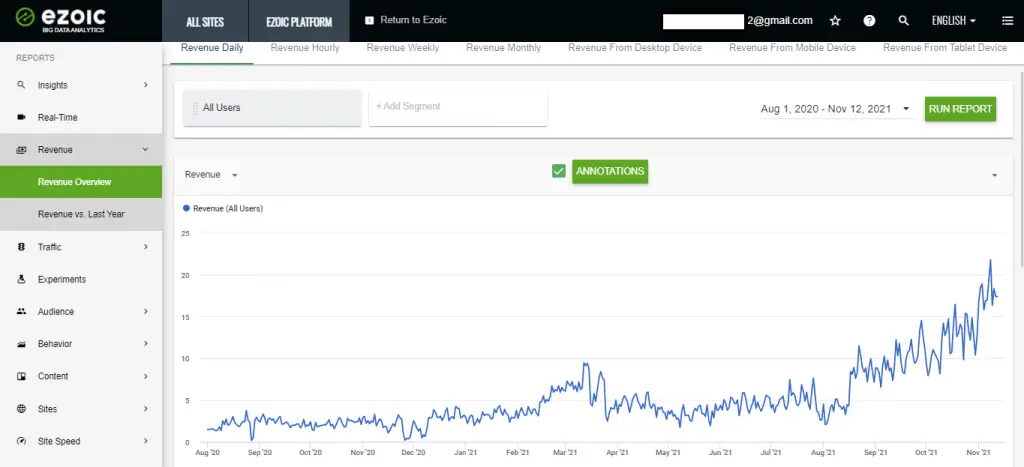
Task: Click the Ezoic logo
Action: point(60,20)
